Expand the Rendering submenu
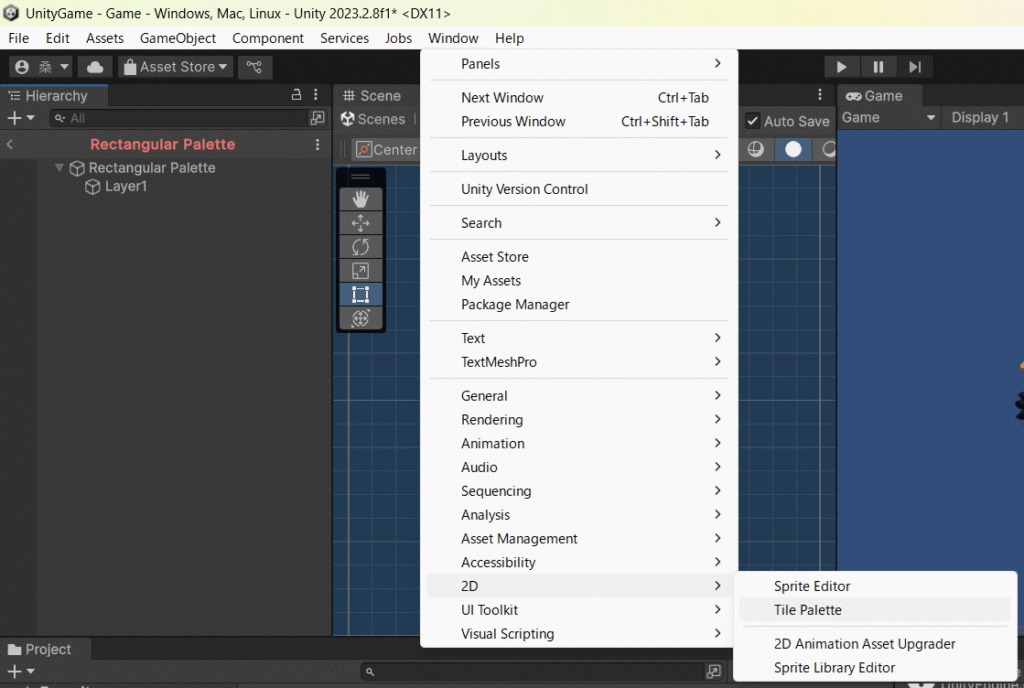 tap(579, 420)
